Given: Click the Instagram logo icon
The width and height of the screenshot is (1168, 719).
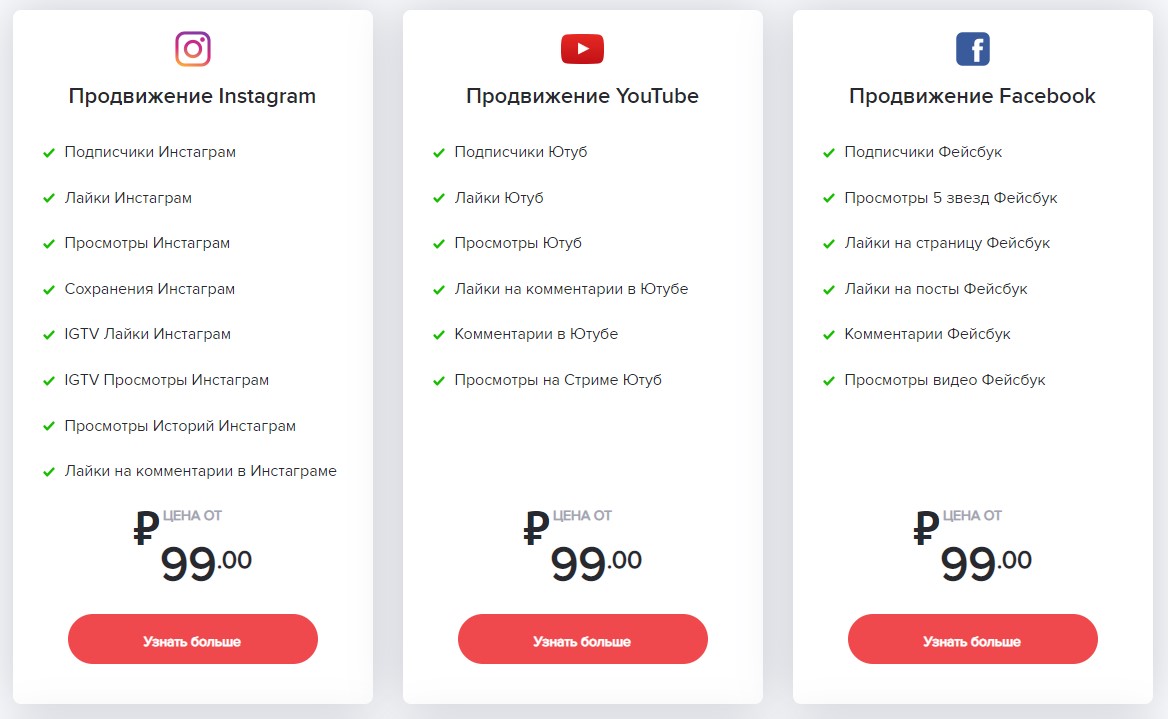Looking at the screenshot, I should pos(193,48).
